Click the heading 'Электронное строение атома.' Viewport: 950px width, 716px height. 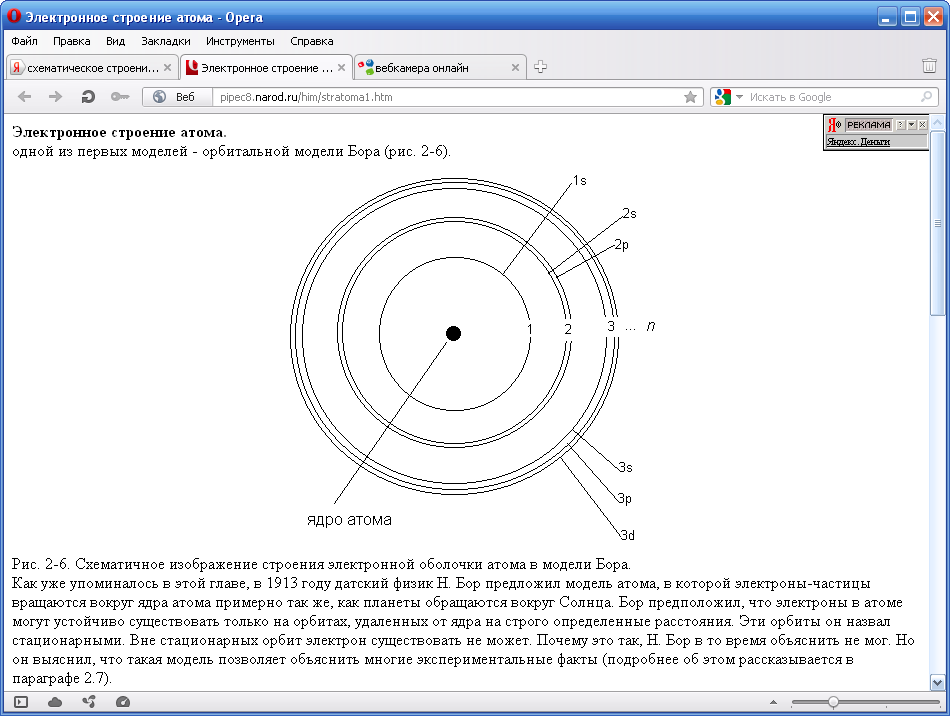119,132
